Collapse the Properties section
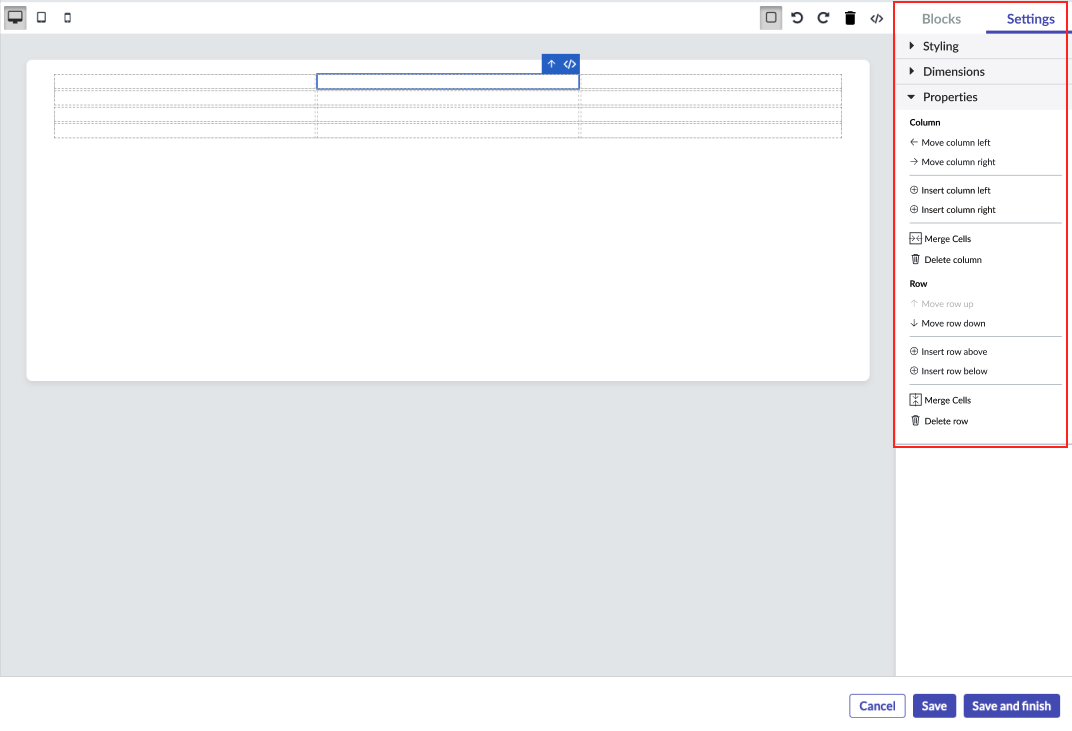Viewport: 1072px width, 731px height. (982, 96)
